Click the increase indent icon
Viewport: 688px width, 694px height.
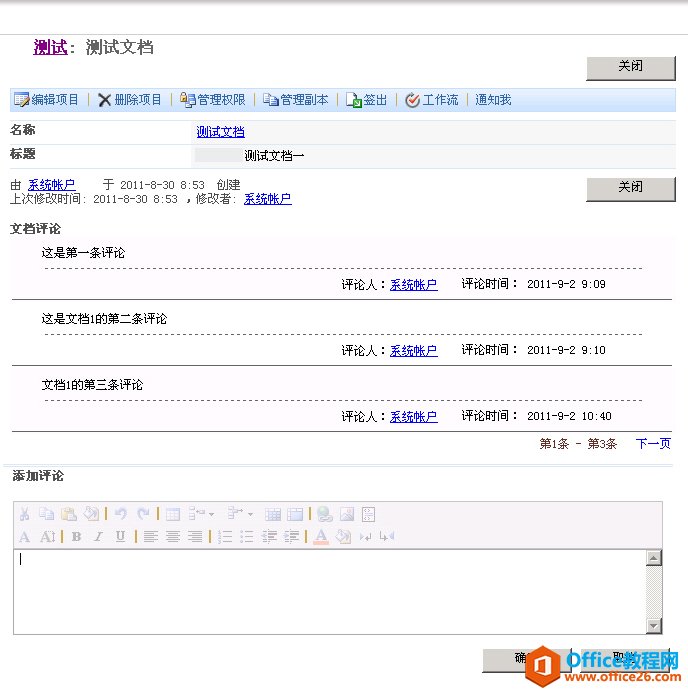[291, 537]
